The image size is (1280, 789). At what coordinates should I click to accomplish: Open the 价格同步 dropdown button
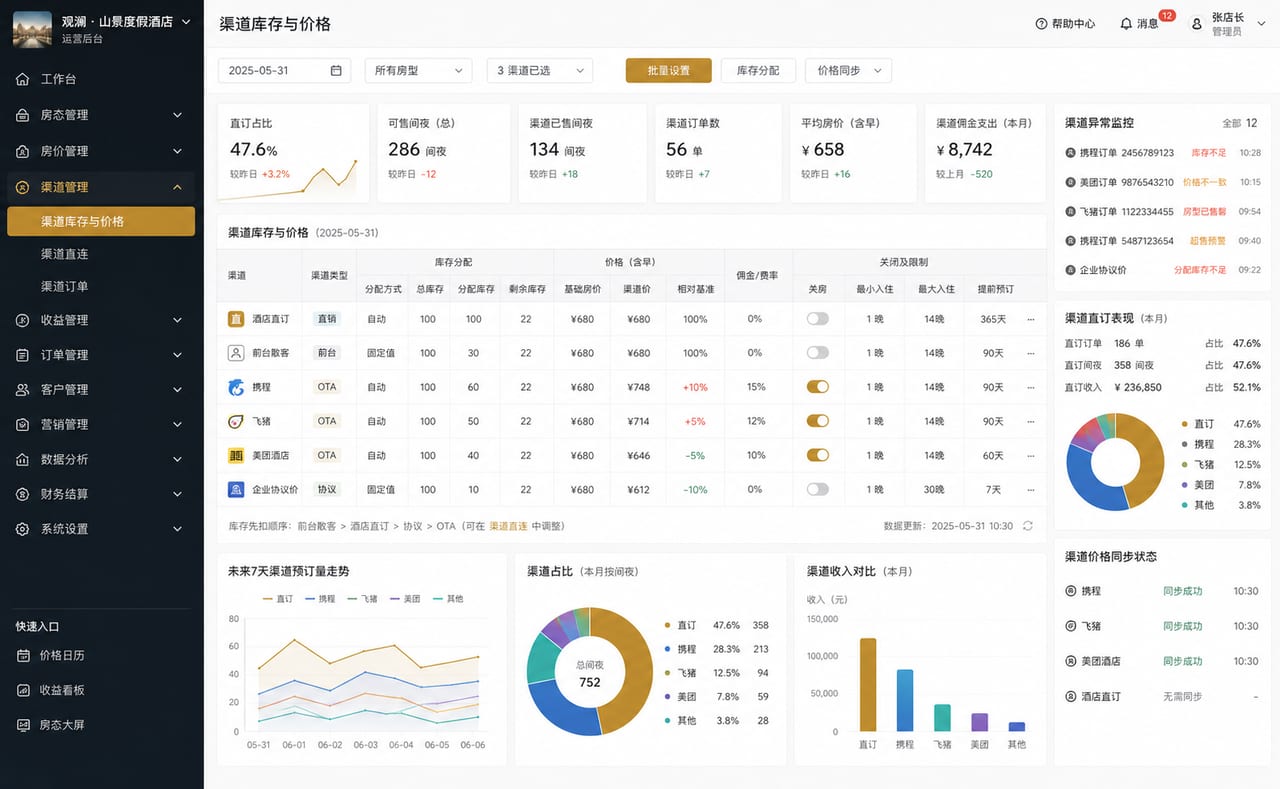click(848, 70)
